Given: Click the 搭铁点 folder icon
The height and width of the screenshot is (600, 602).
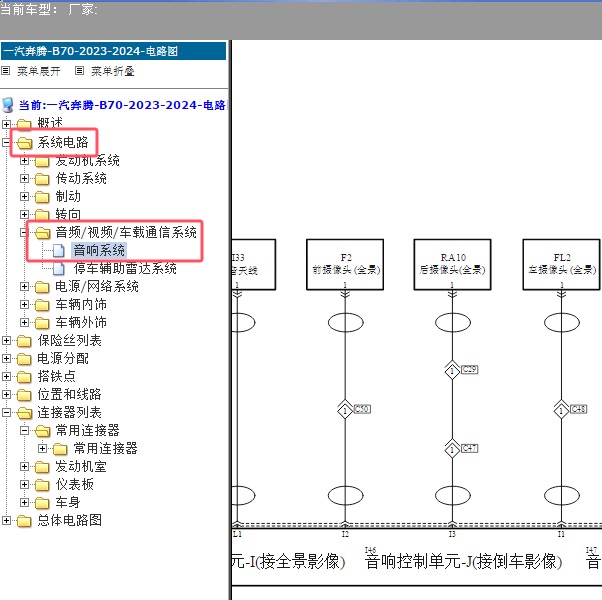Looking at the screenshot, I should (24, 377).
